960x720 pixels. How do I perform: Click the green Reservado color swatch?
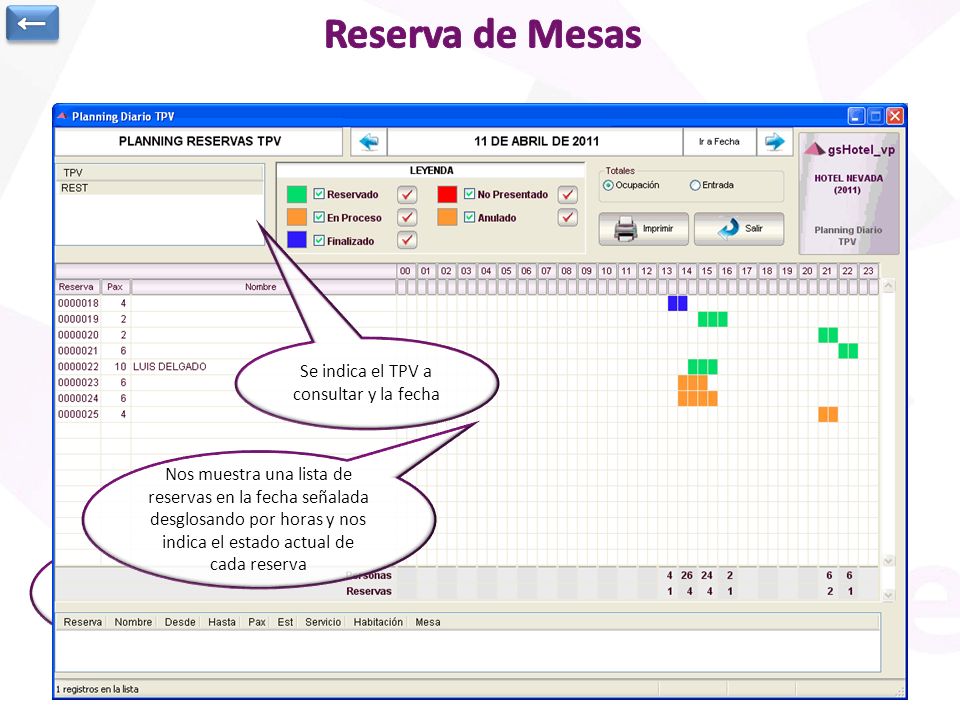pyautogui.click(x=296, y=195)
